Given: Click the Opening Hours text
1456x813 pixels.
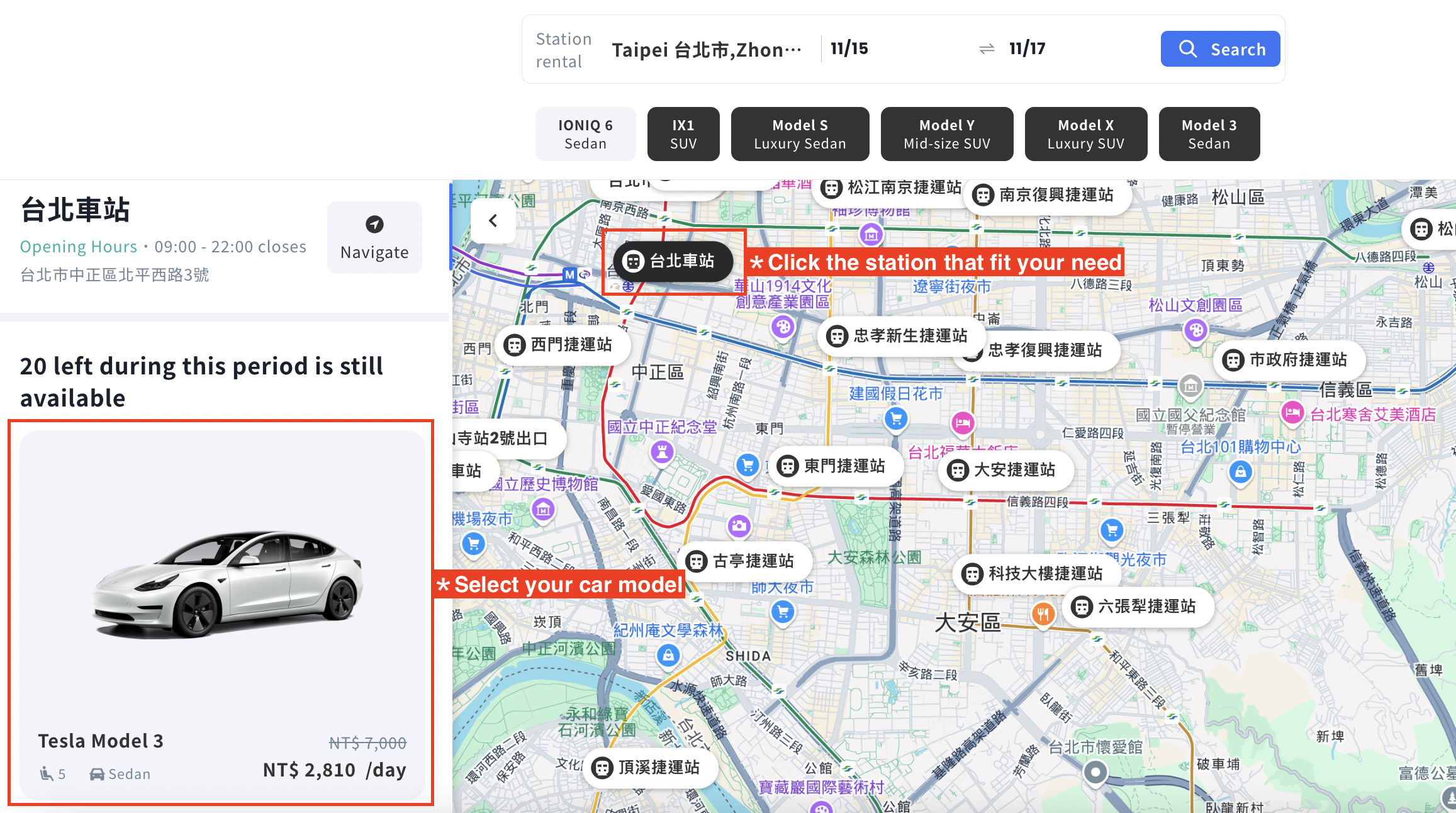Looking at the screenshot, I should coord(79,247).
